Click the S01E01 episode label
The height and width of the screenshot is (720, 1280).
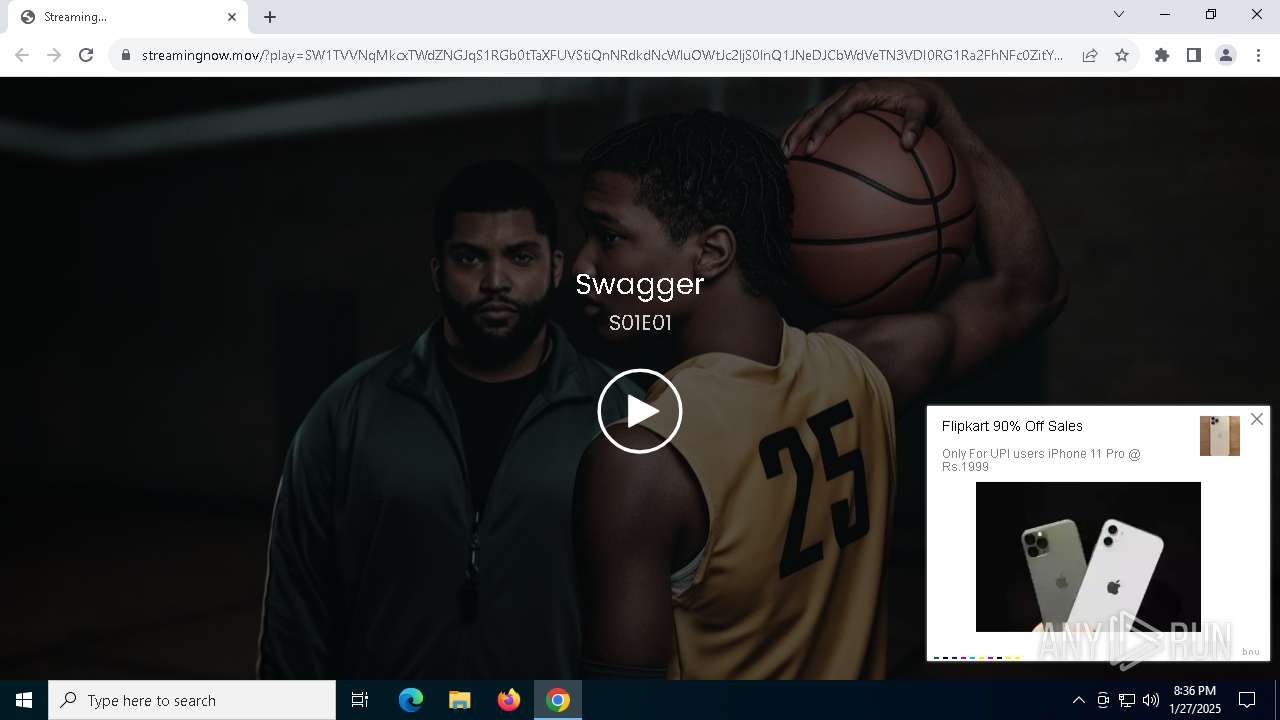[x=640, y=323]
